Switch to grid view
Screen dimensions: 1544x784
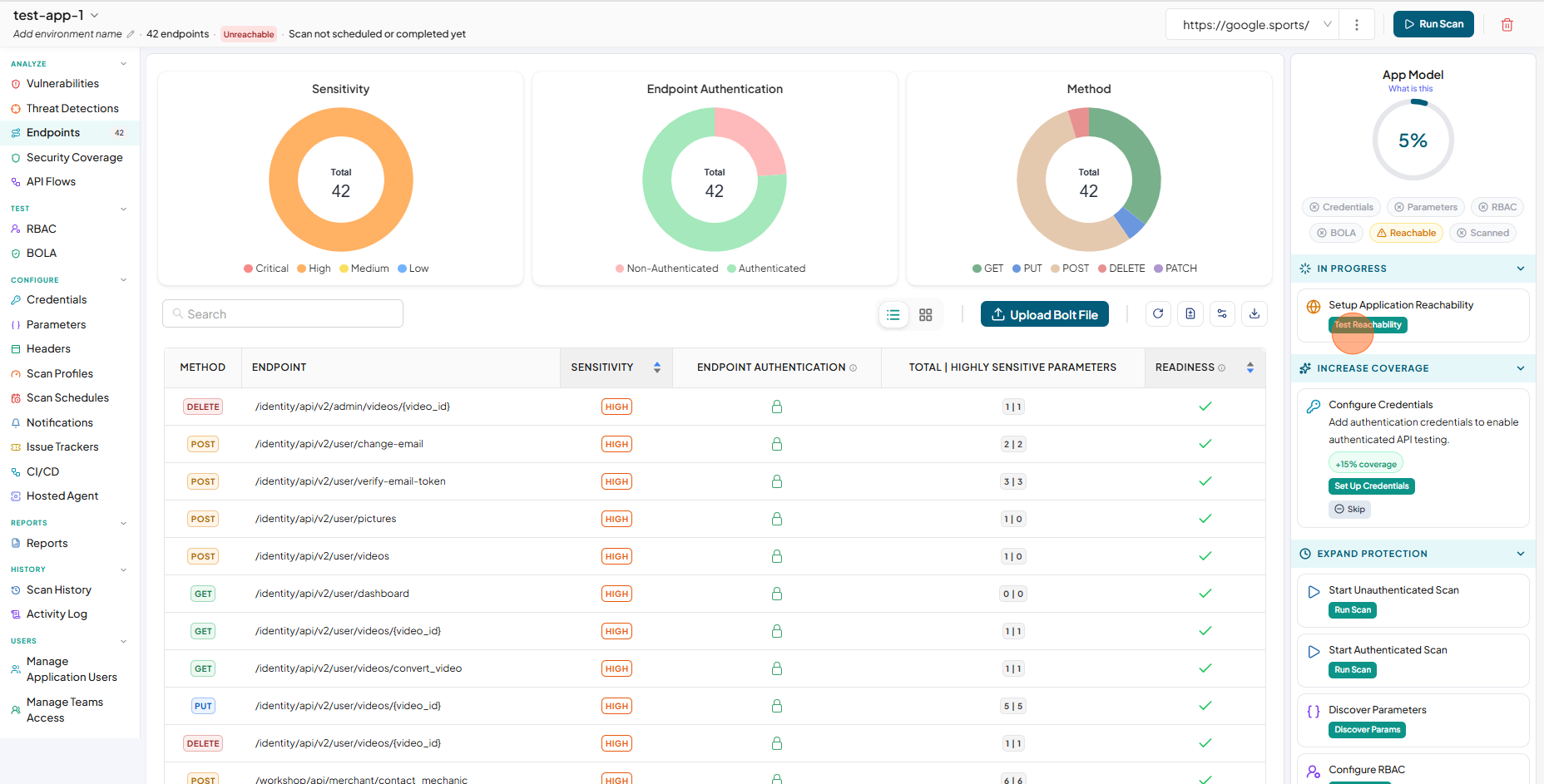coord(926,315)
